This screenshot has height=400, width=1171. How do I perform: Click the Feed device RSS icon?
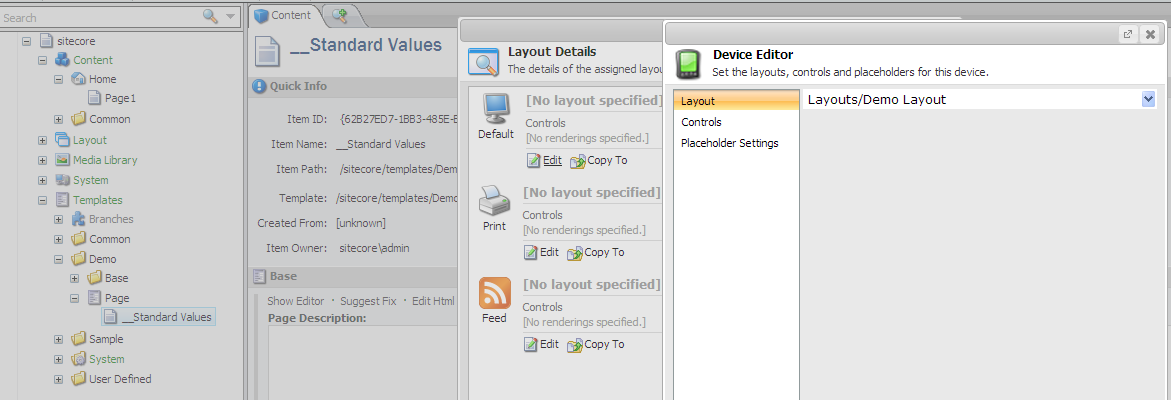tap(494, 293)
